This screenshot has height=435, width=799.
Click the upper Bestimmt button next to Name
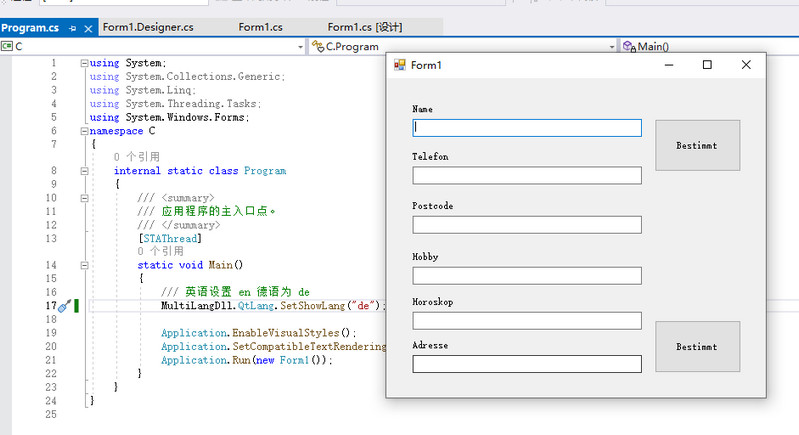[x=697, y=146]
